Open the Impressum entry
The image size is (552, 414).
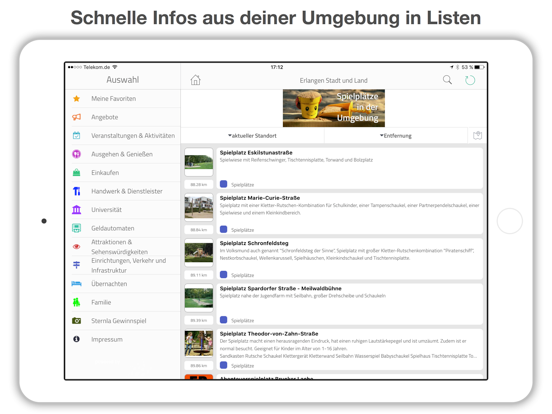(x=123, y=339)
